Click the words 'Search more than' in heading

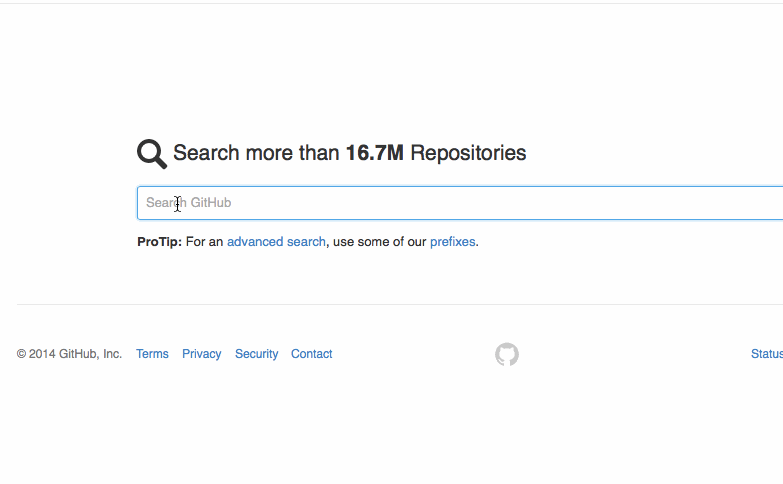pyautogui.click(x=256, y=153)
